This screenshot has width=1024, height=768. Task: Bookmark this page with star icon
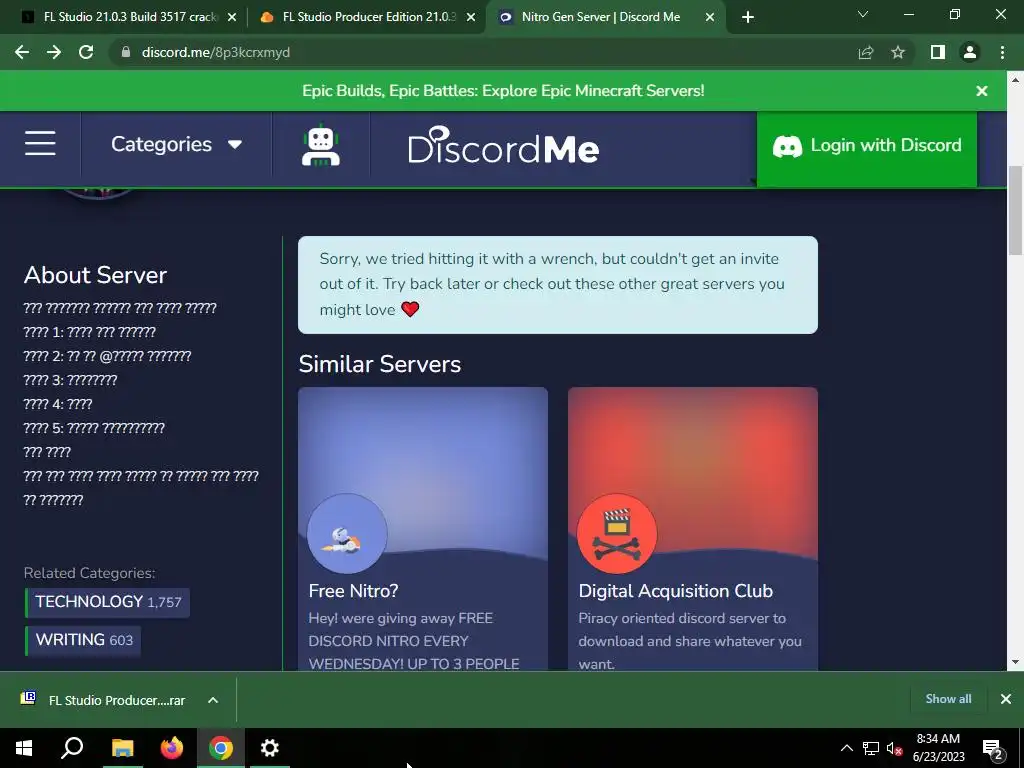(x=898, y=52)
